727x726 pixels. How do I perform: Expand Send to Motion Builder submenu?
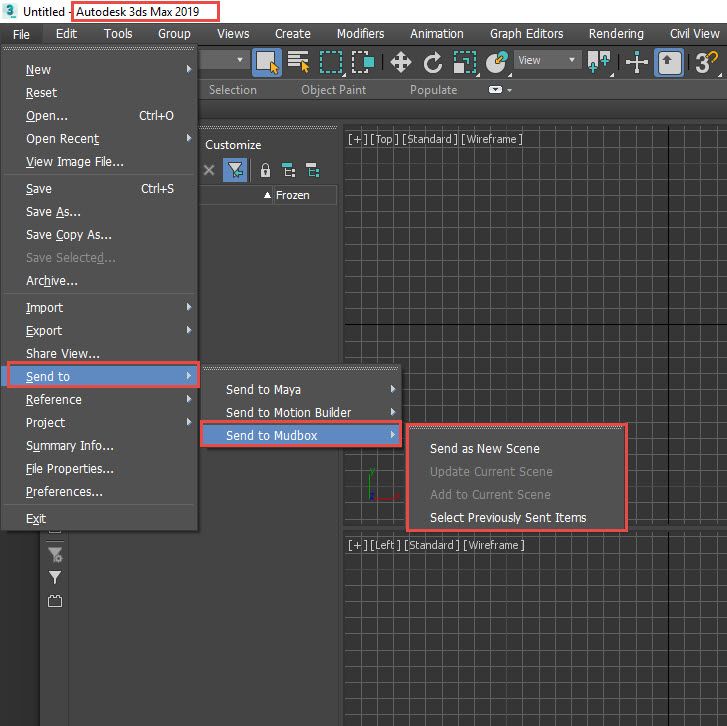click(301, 413)
